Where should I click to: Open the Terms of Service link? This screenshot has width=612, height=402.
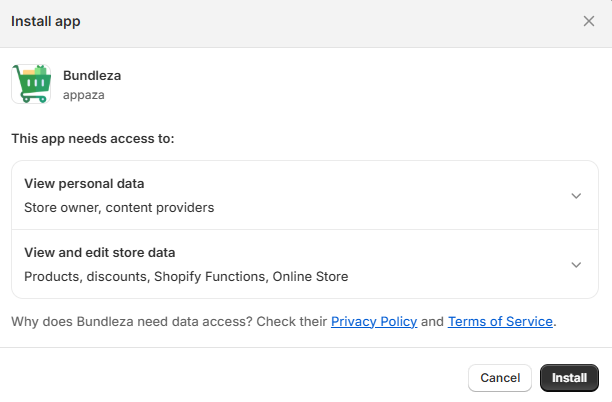500,321
